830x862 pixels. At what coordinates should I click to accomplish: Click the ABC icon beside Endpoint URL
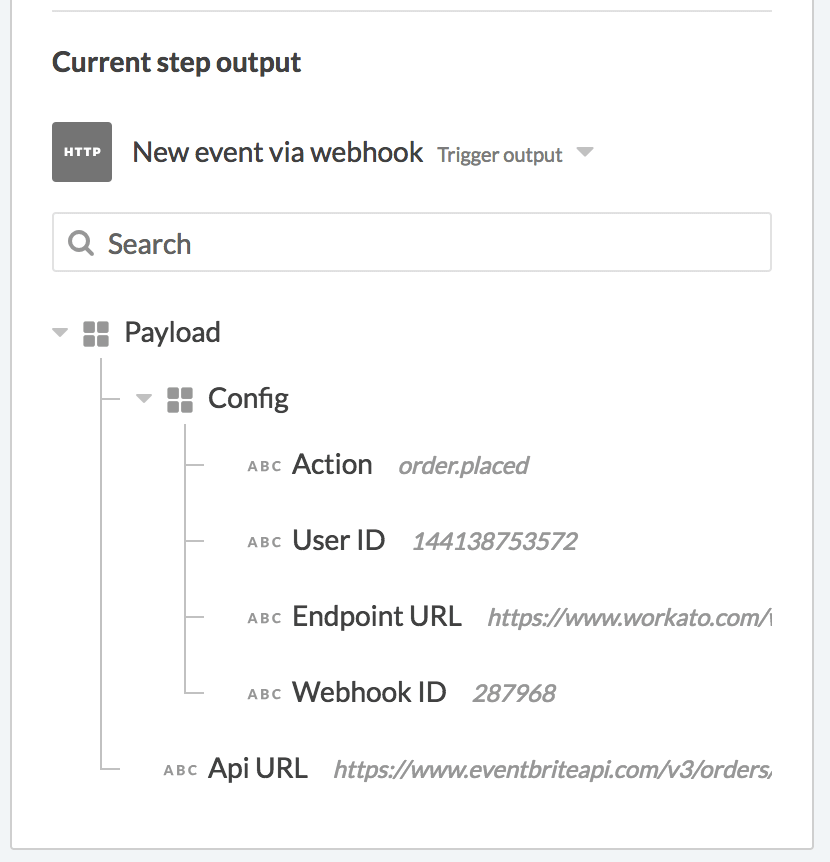tap(265, 618)
